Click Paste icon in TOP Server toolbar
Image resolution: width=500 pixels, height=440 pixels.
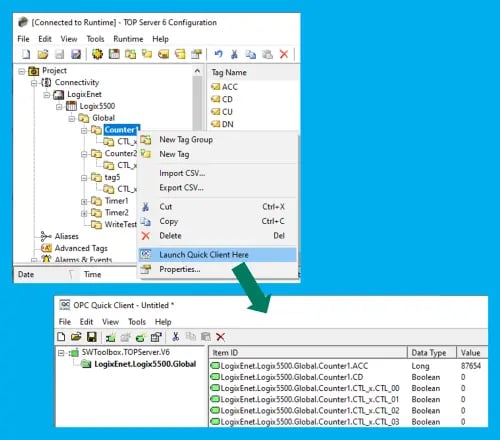[267, 54]
